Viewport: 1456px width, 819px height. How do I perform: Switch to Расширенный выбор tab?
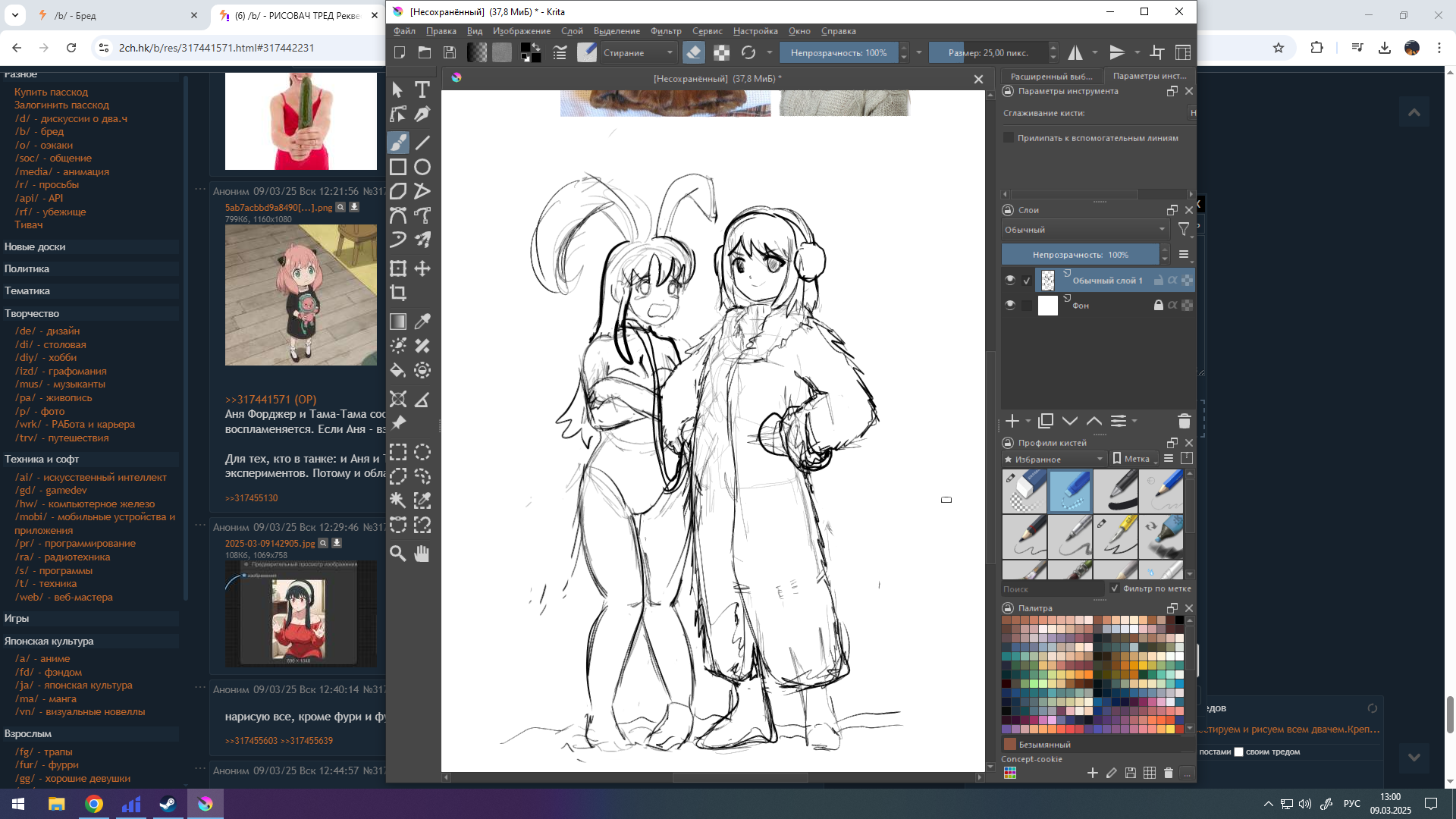click(x=1051, y=76)
